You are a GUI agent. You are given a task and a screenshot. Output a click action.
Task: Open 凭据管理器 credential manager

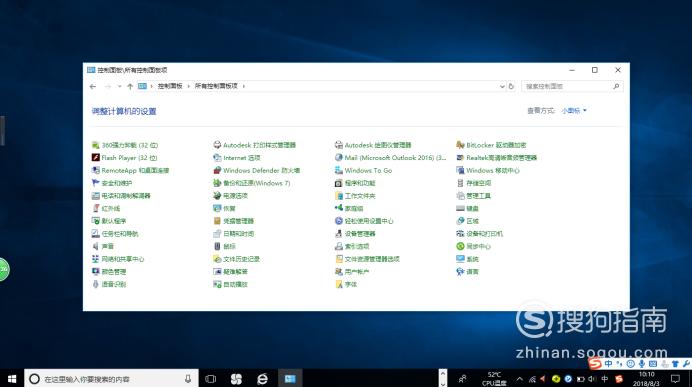[x=233, y=221]
